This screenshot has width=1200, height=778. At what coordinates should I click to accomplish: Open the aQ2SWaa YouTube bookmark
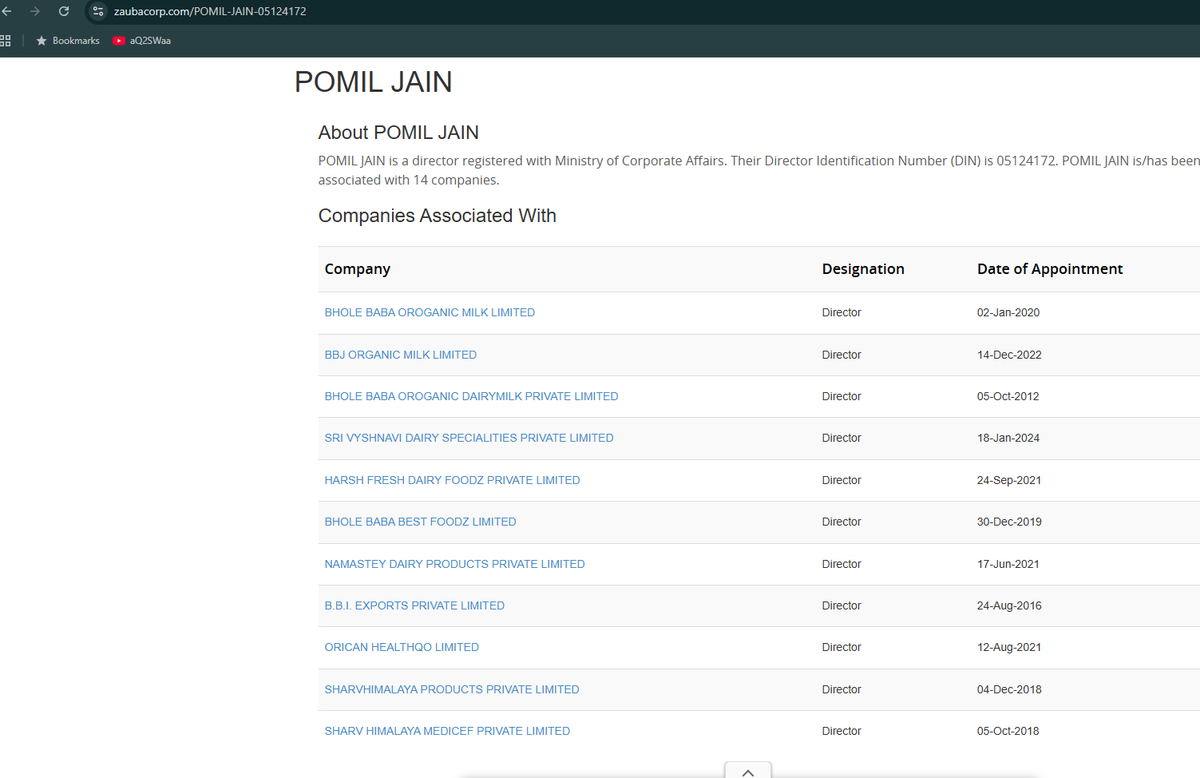click(142, 41)
